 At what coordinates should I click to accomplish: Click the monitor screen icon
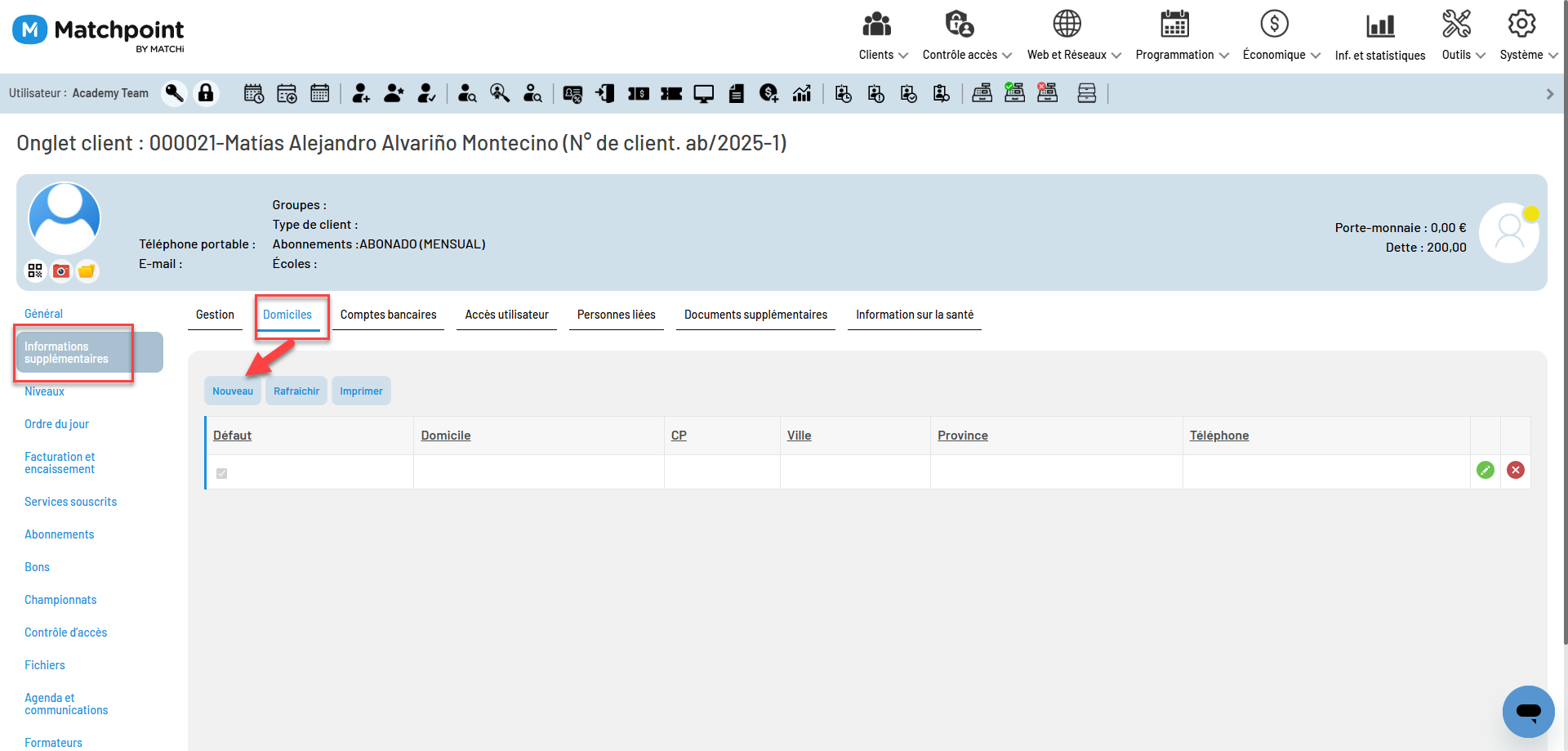coord(704,93)
